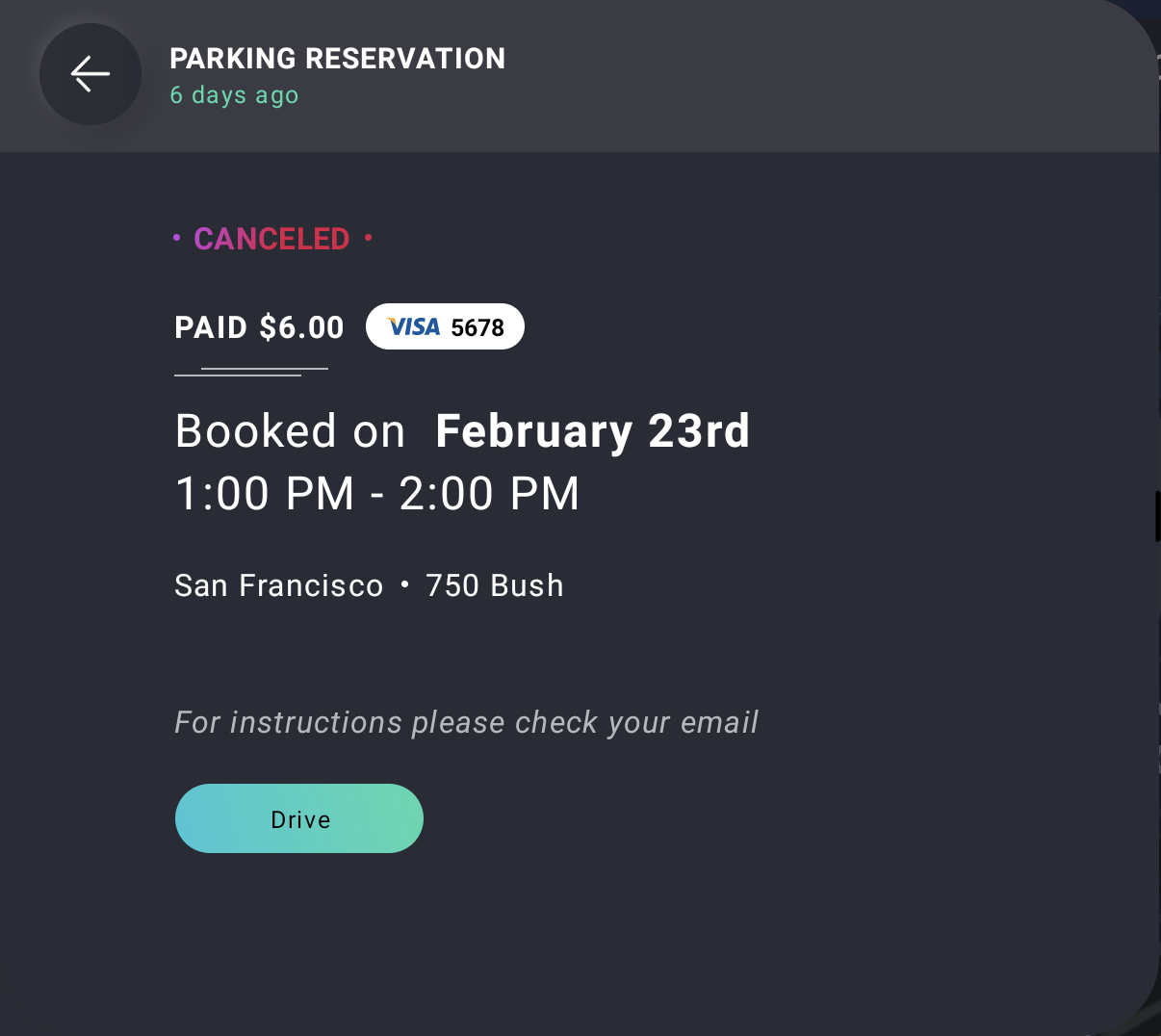Viewport: 1161px width, 1036px height.
Task: Click the 5678 card number digits
Action: tap(477, 327)
